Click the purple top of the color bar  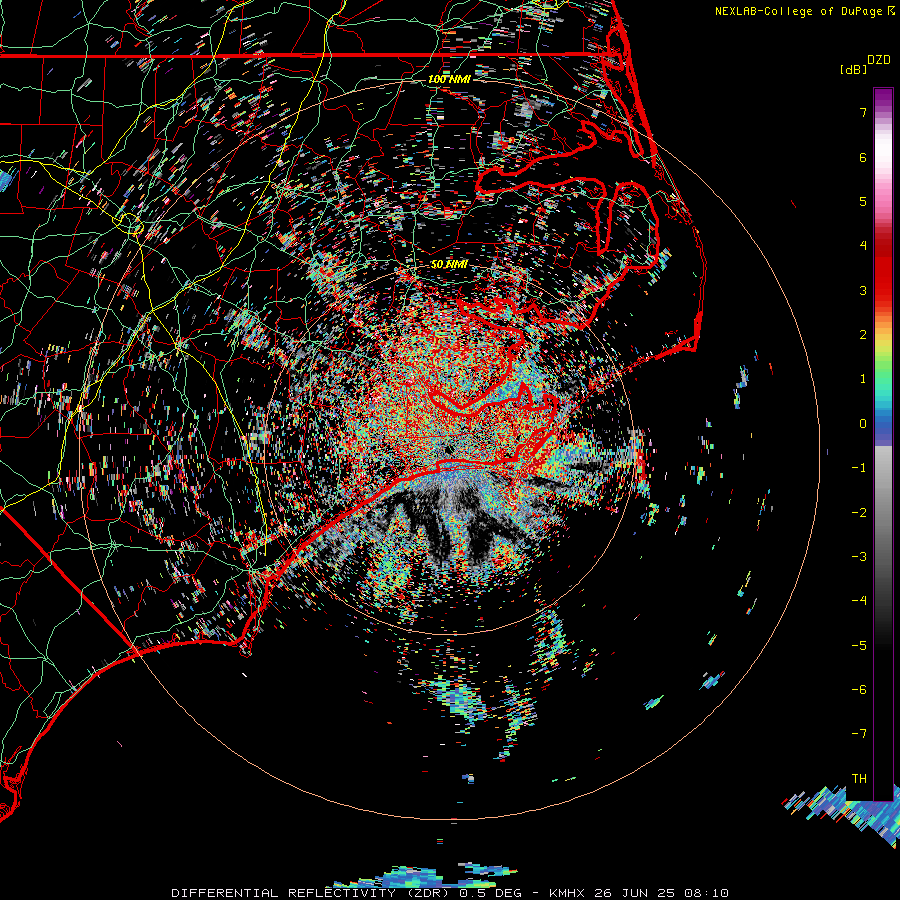click(883, 98)
